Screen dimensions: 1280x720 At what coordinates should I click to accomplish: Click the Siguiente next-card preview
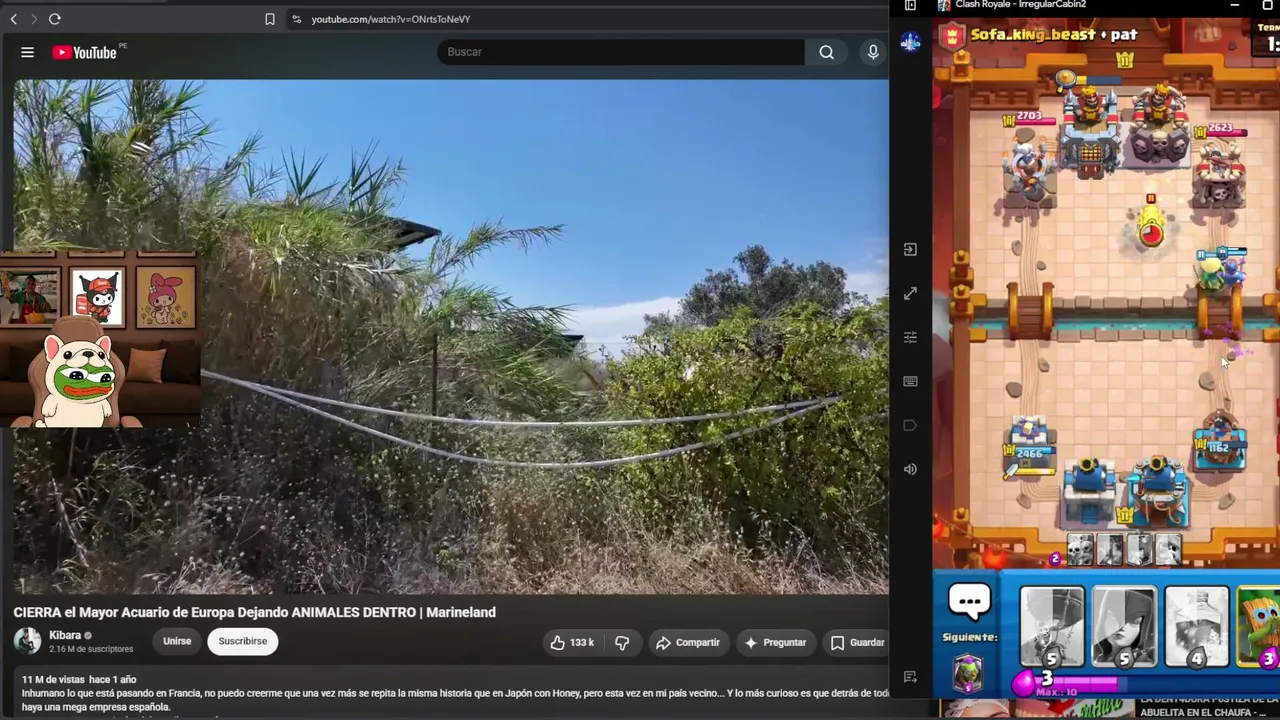click(x=967, y=673)
